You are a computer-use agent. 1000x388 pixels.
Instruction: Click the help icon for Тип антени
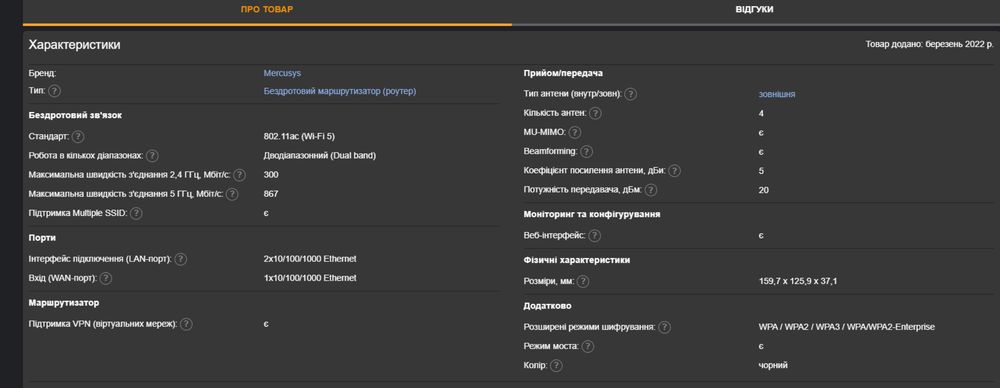(630, 94)
